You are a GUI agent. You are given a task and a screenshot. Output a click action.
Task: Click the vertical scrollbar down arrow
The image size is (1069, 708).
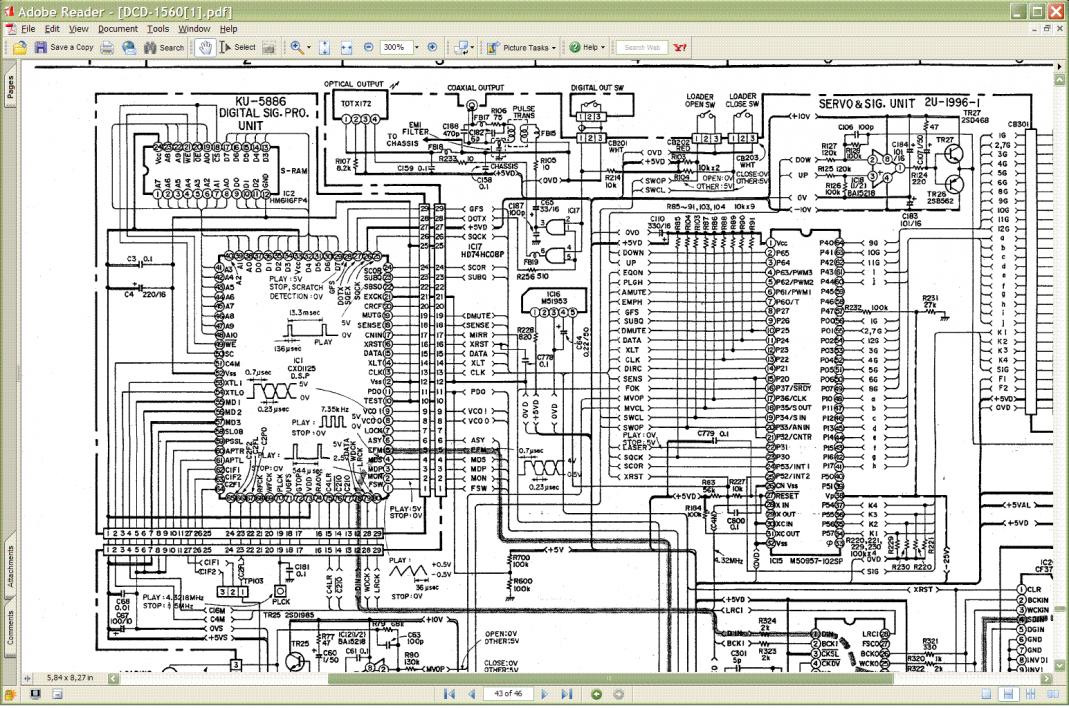point(1059,666)
